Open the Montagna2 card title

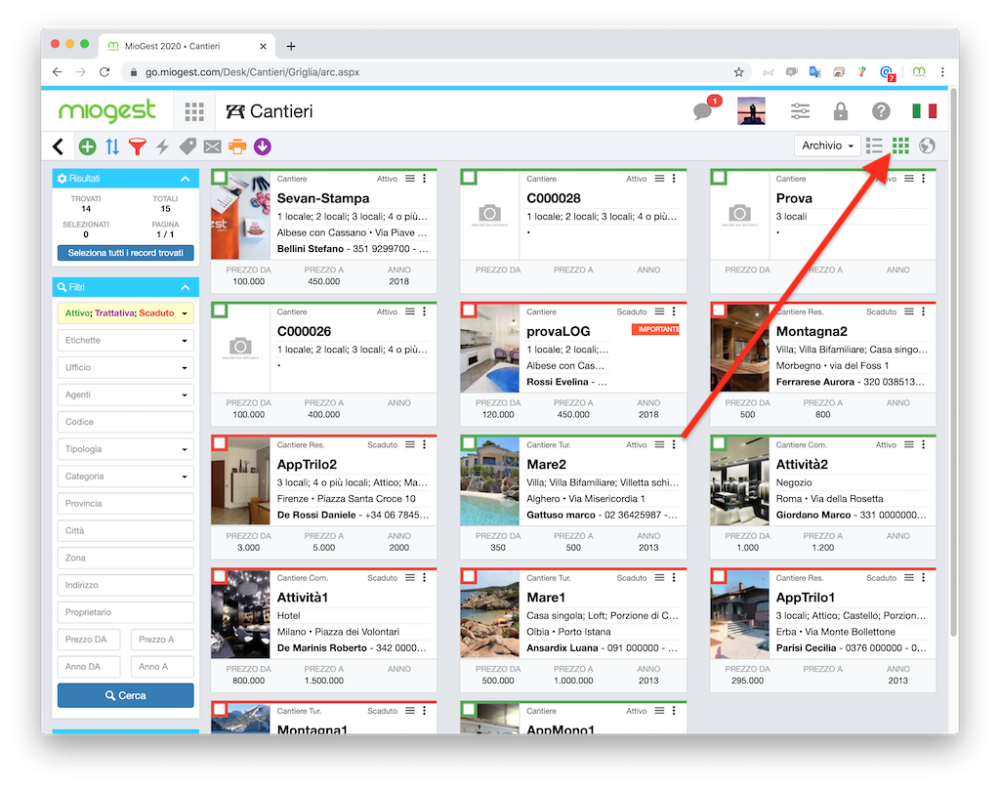click(811, 332)
